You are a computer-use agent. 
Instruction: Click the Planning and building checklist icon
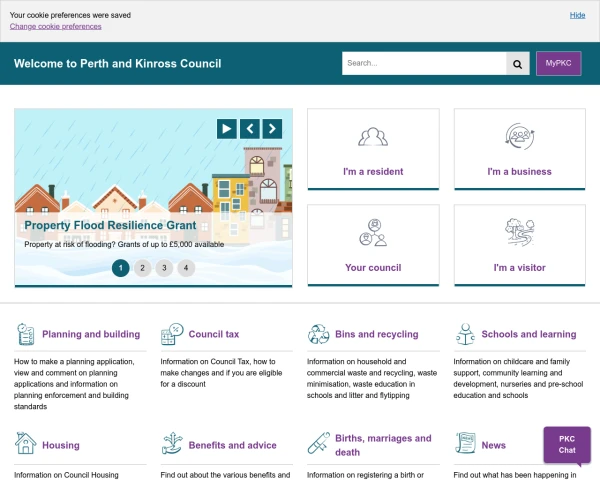tap(26, 334)
